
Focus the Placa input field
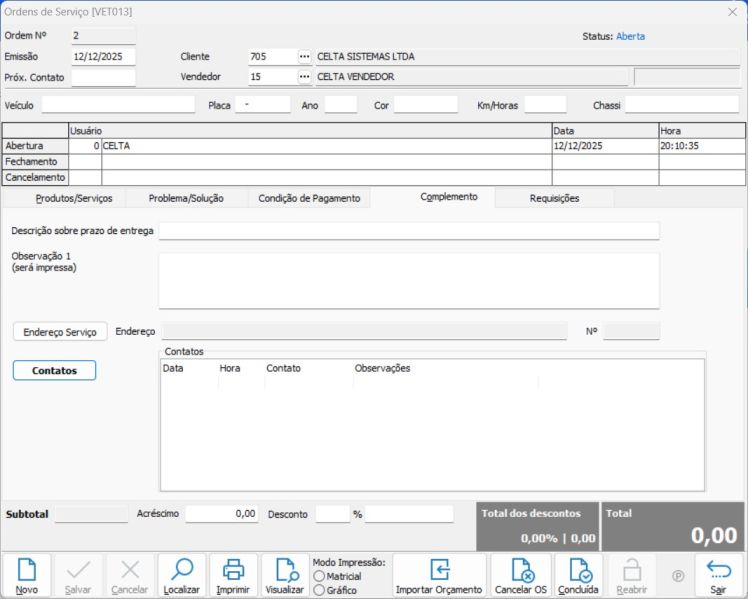coord(263,104)
